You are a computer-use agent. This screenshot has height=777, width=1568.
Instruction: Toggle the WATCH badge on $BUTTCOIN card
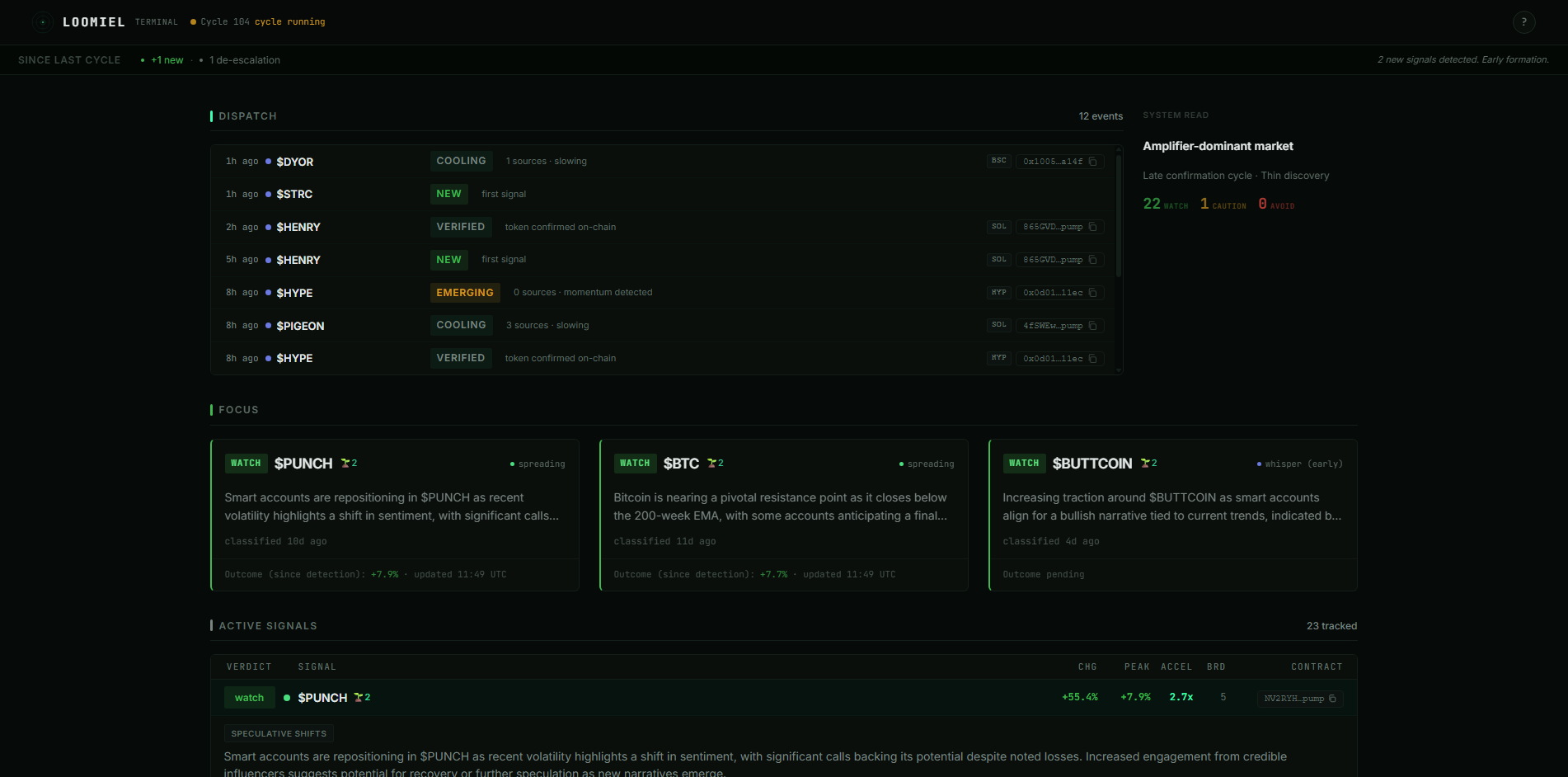tap(1024, 463)
